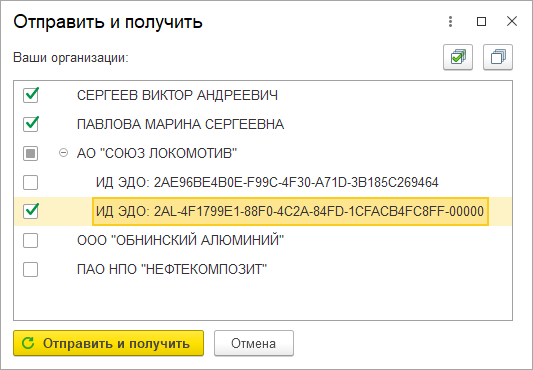Click the highlighted ИД ЭДО 2AL-4F1799E1 row text
The image size is (533, 370).
[290, 211]
